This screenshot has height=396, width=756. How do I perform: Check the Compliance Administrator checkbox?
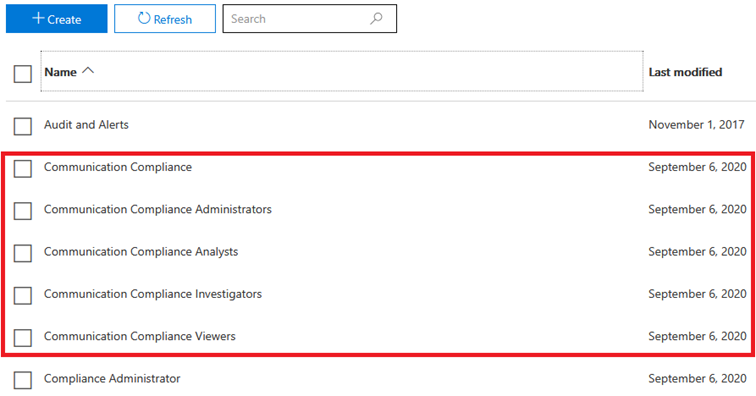(x=23, y=380)
